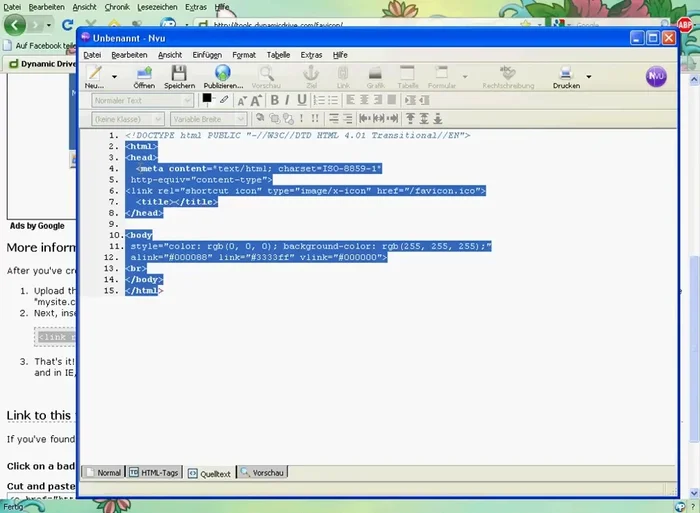This screenshot has width=700, height=513.
Task: Open a file with Öffnen
Action: tap(144, 77)
